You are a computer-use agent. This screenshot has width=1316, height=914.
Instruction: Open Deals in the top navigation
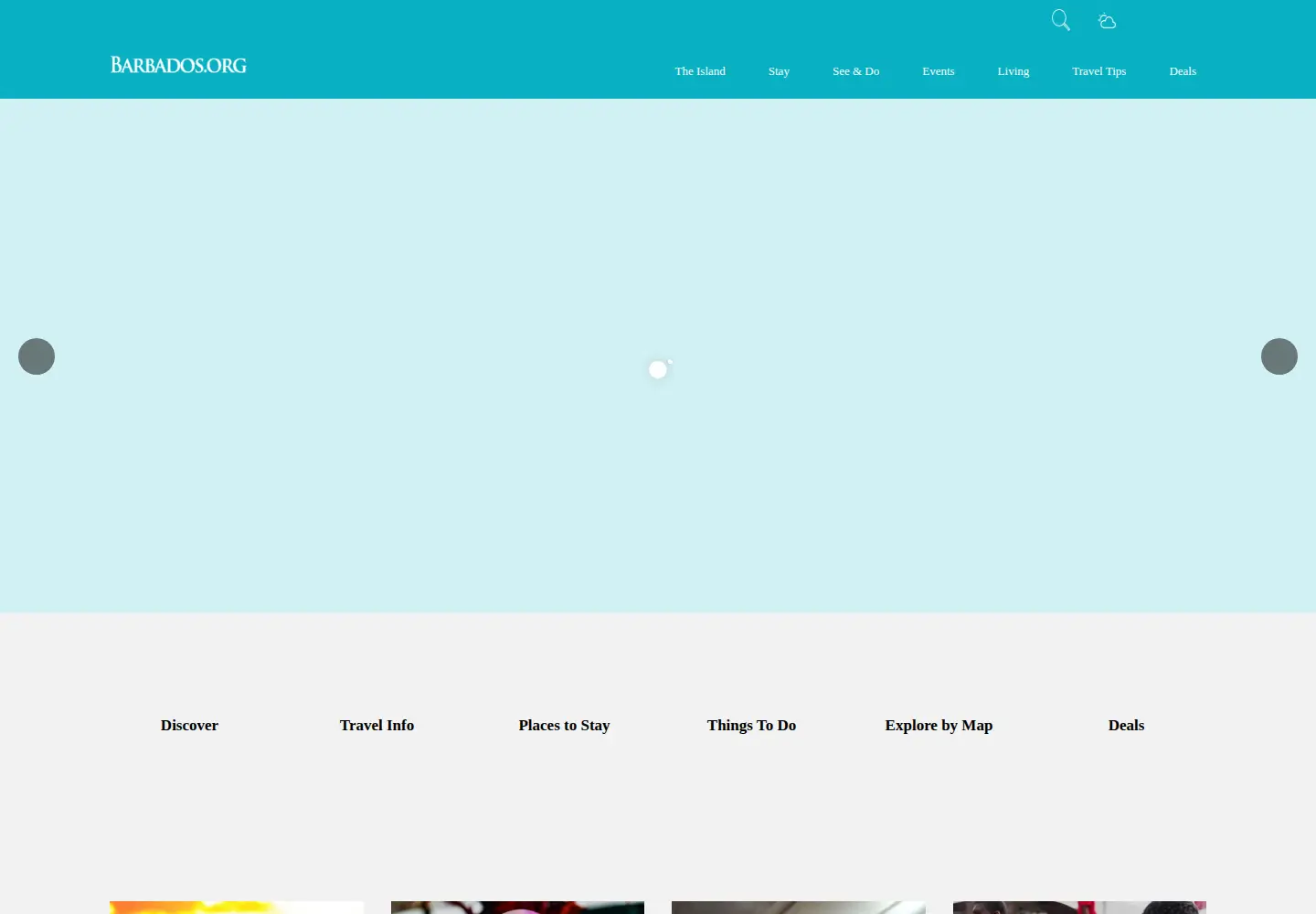point(1183,71)
